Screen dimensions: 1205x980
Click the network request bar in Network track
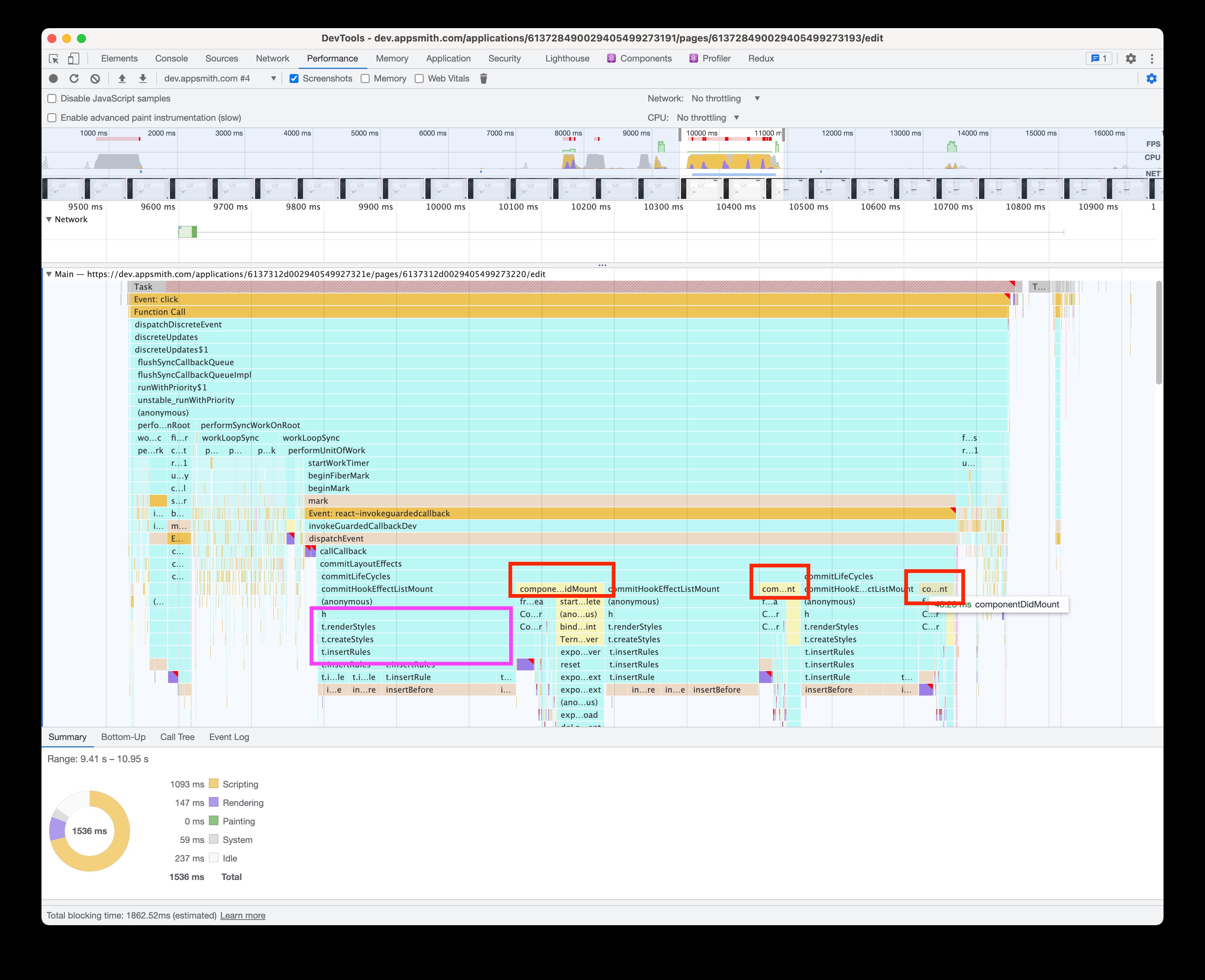187,231
